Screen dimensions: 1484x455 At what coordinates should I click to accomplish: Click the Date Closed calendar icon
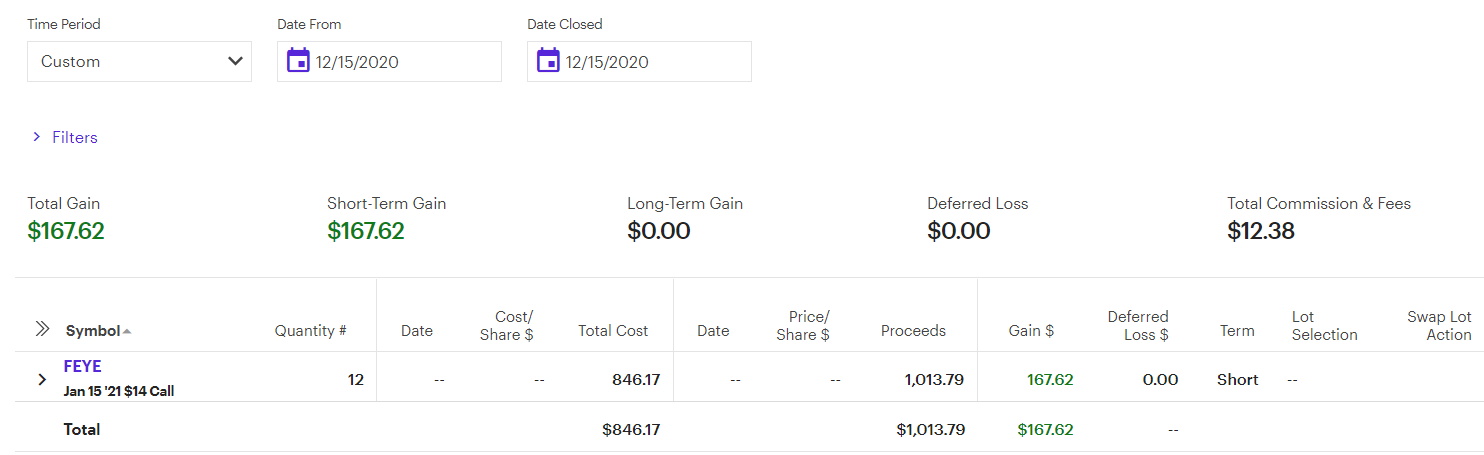pyautogui.click(x=548, y=62)
